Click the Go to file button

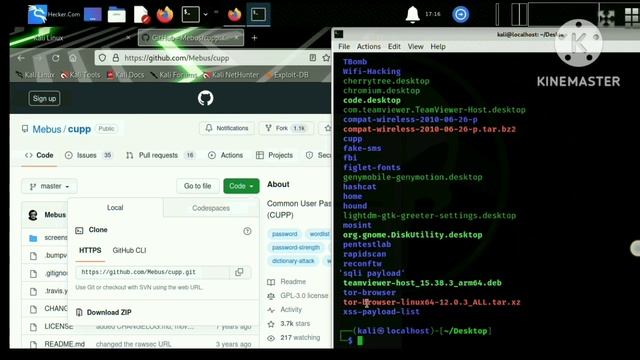pyautogui.click(x=198, y=186)
